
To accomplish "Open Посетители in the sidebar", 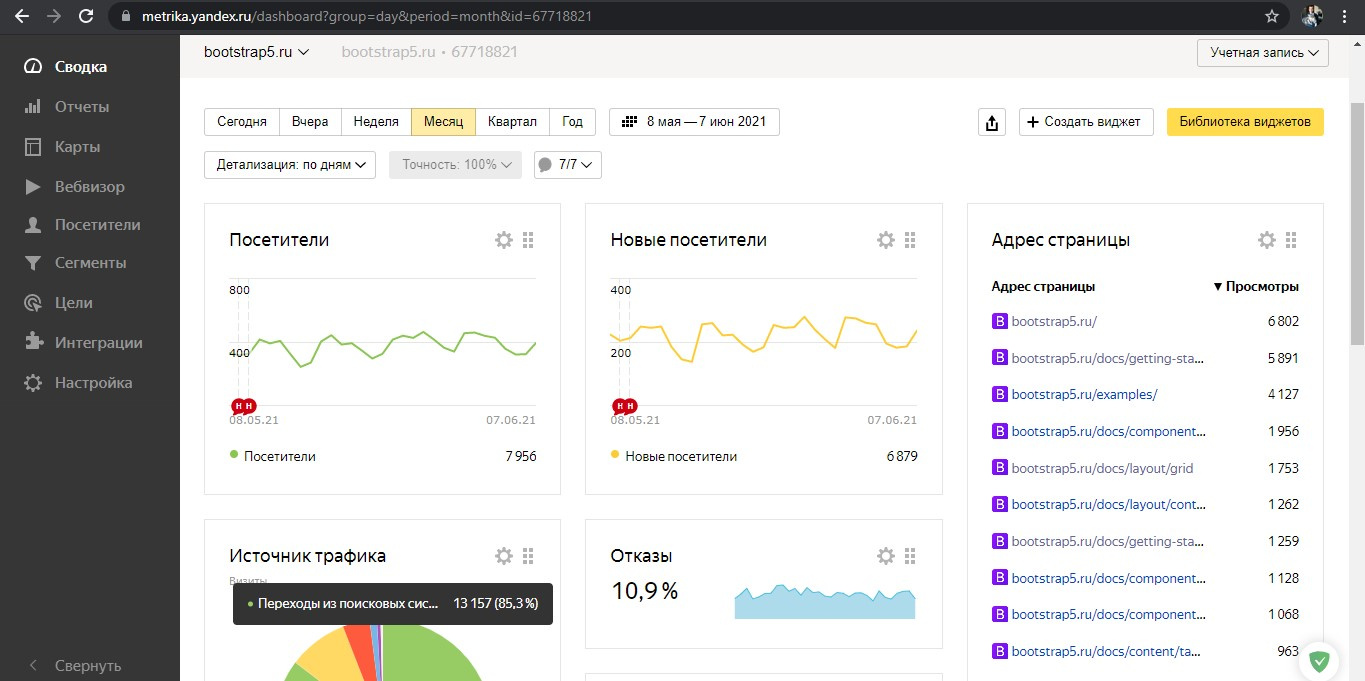I will [x=98, y=225].
